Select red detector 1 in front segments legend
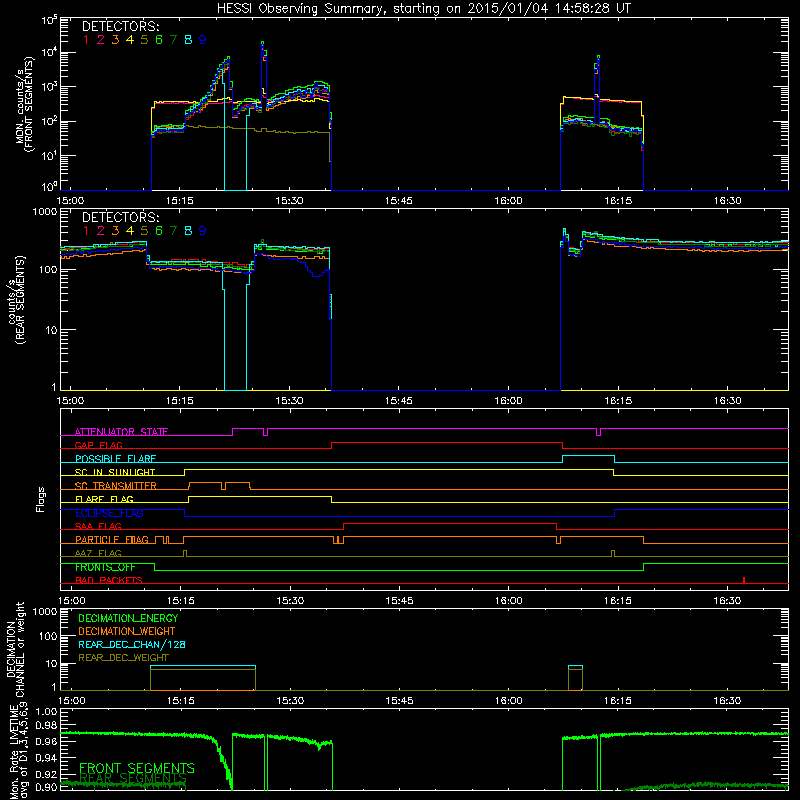 click(86, 40)
